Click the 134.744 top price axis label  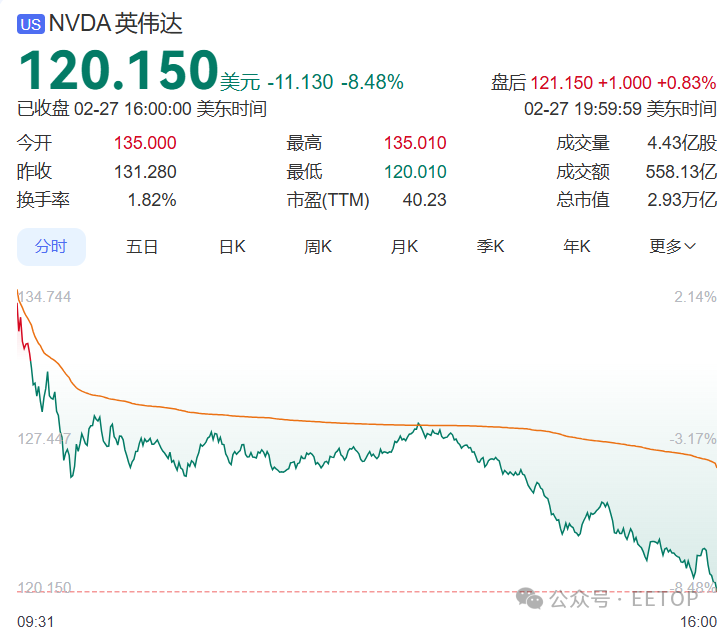click(46, 297)
